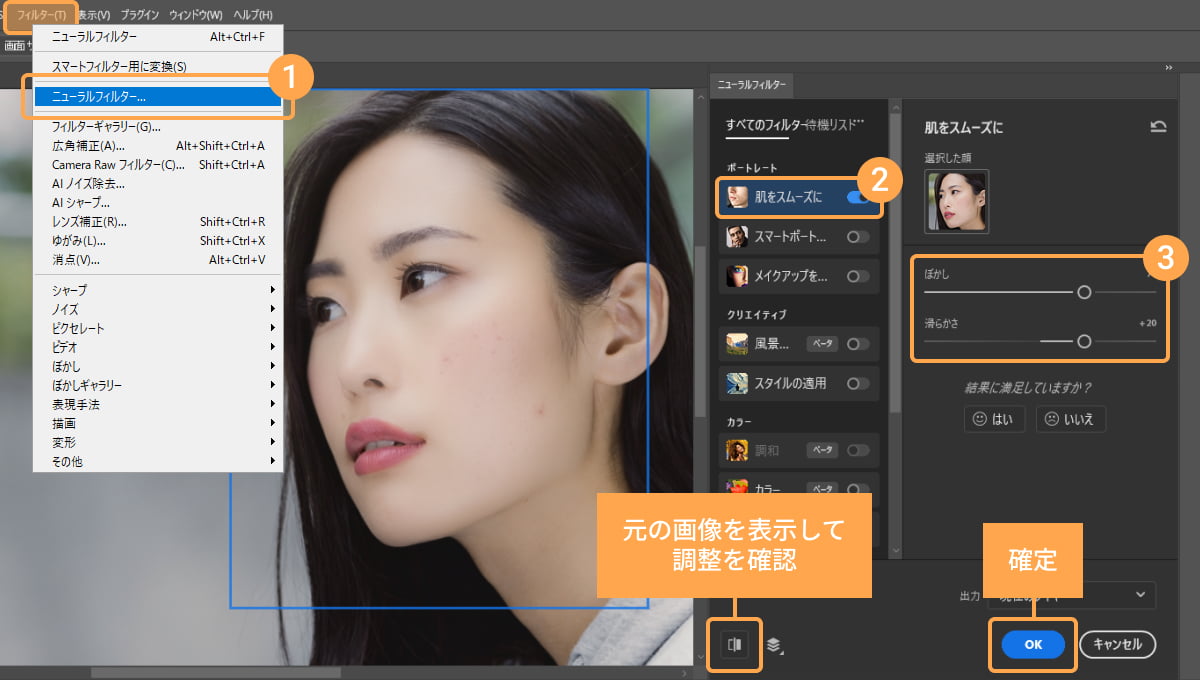Confirm changes with the OK button
This screenshot has width=1200, height=680.
1032,644
